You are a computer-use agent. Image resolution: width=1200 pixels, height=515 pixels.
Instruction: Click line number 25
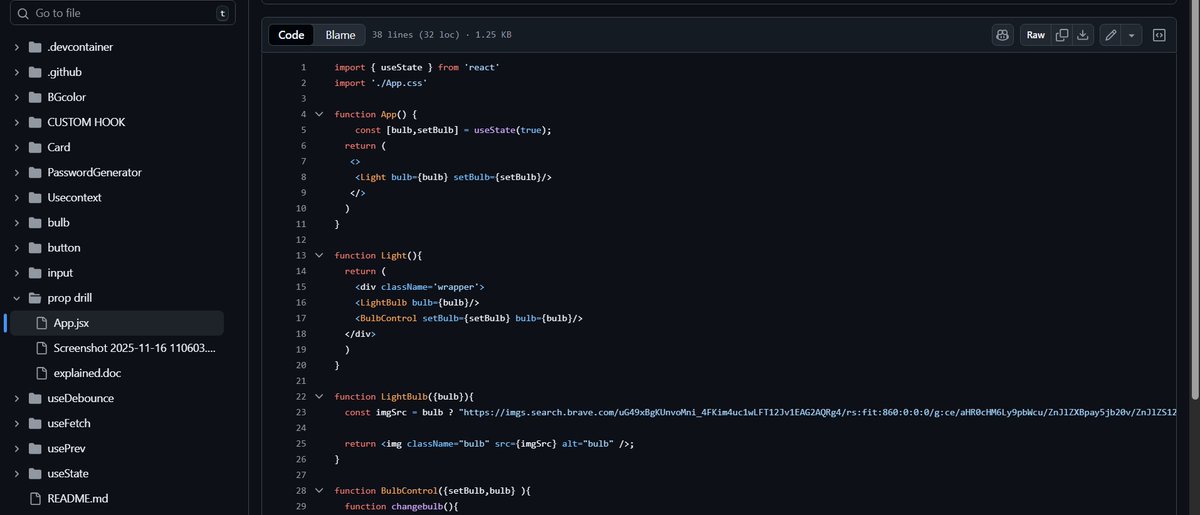coord(301,443)
